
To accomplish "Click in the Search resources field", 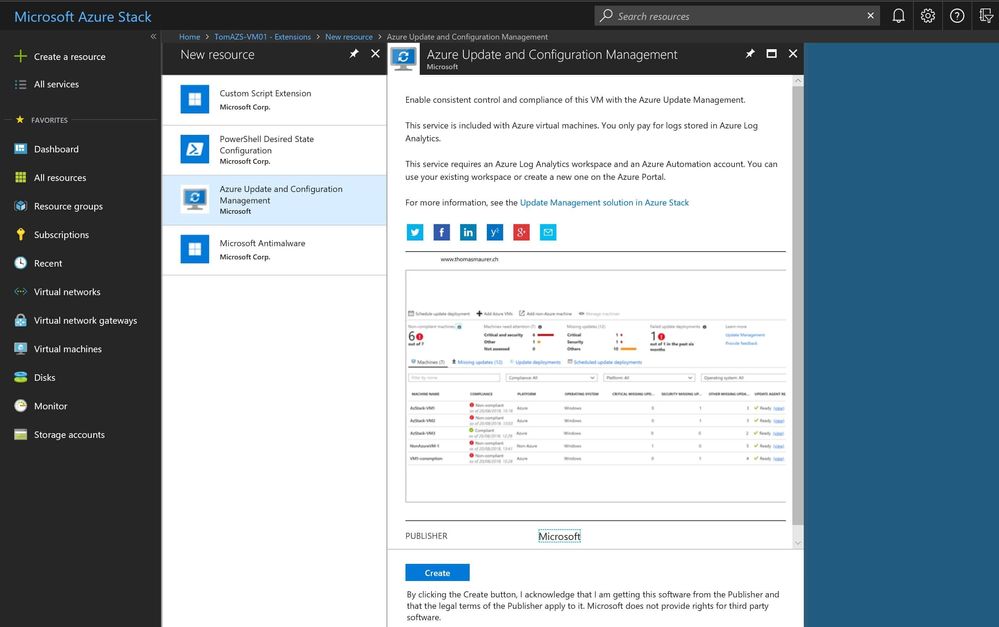I will 736,16.
